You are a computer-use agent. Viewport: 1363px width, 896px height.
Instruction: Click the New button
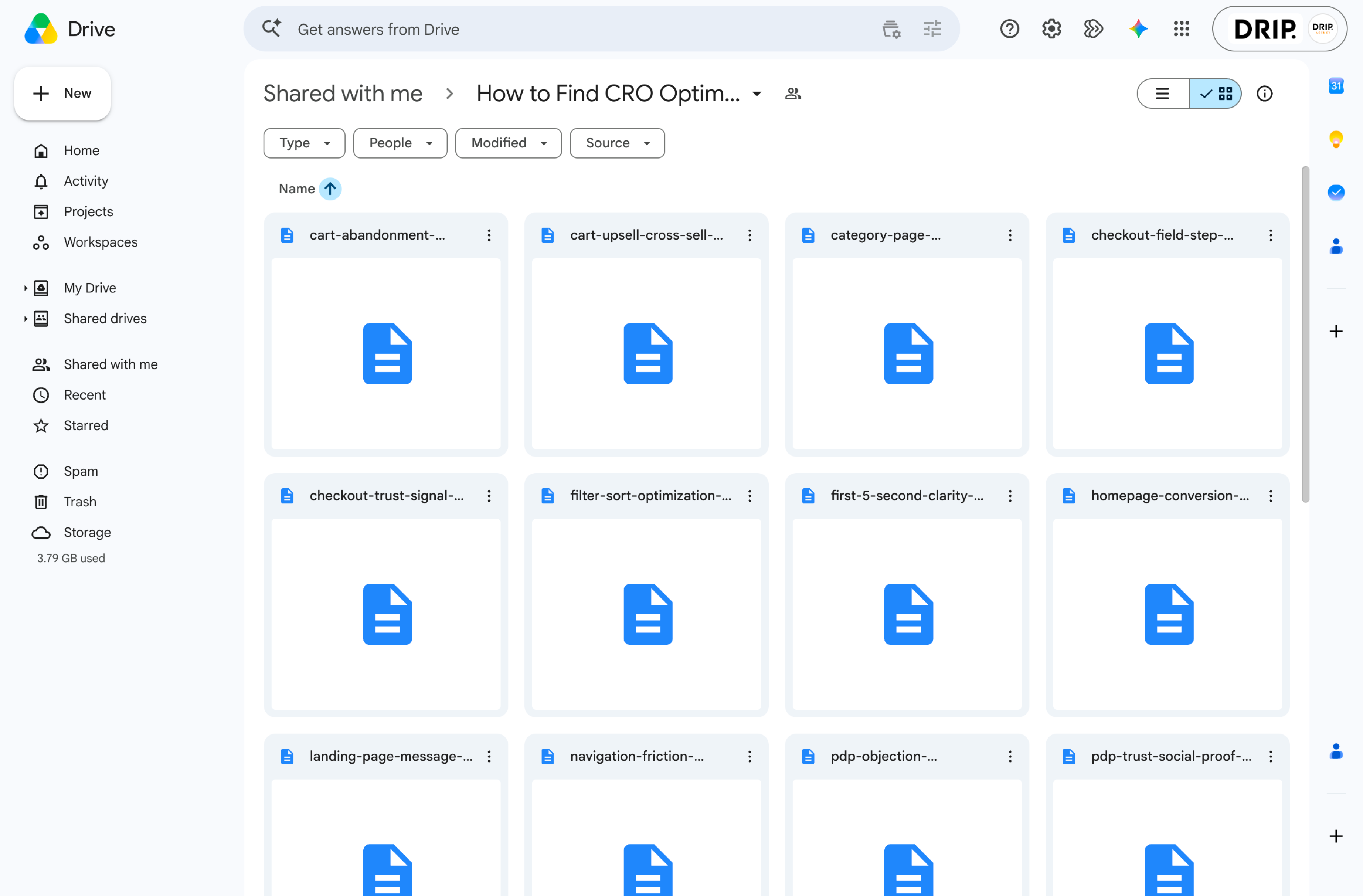tap(62, 94)
